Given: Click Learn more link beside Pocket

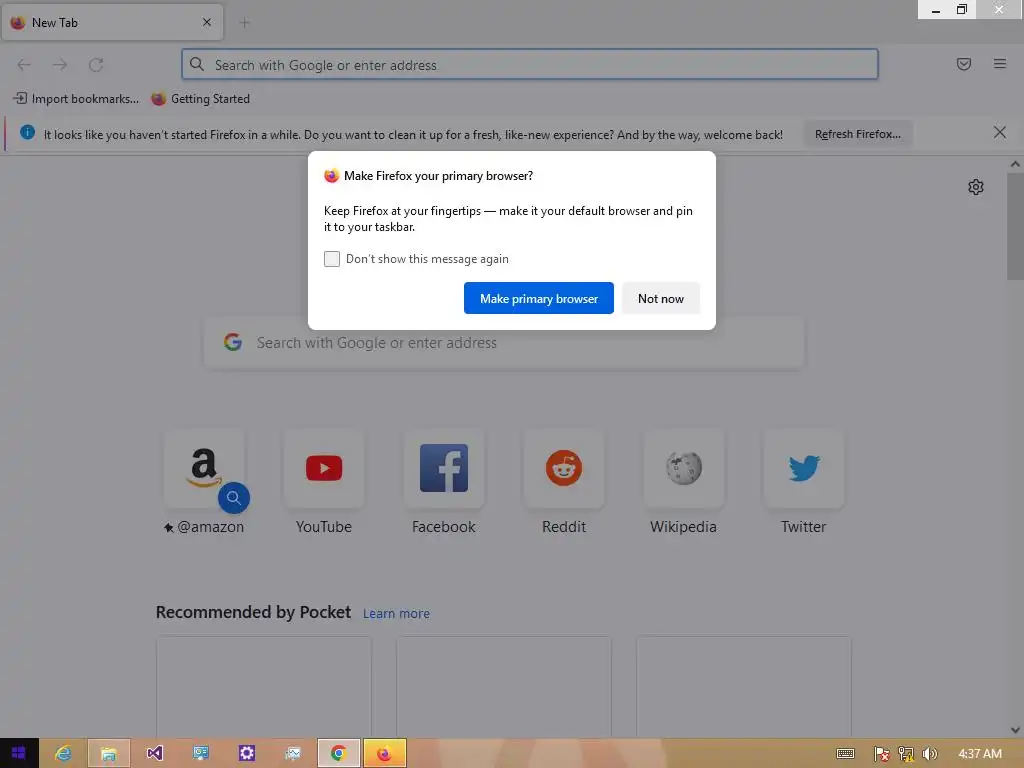Looking at the screenshot, I should 396,614.
